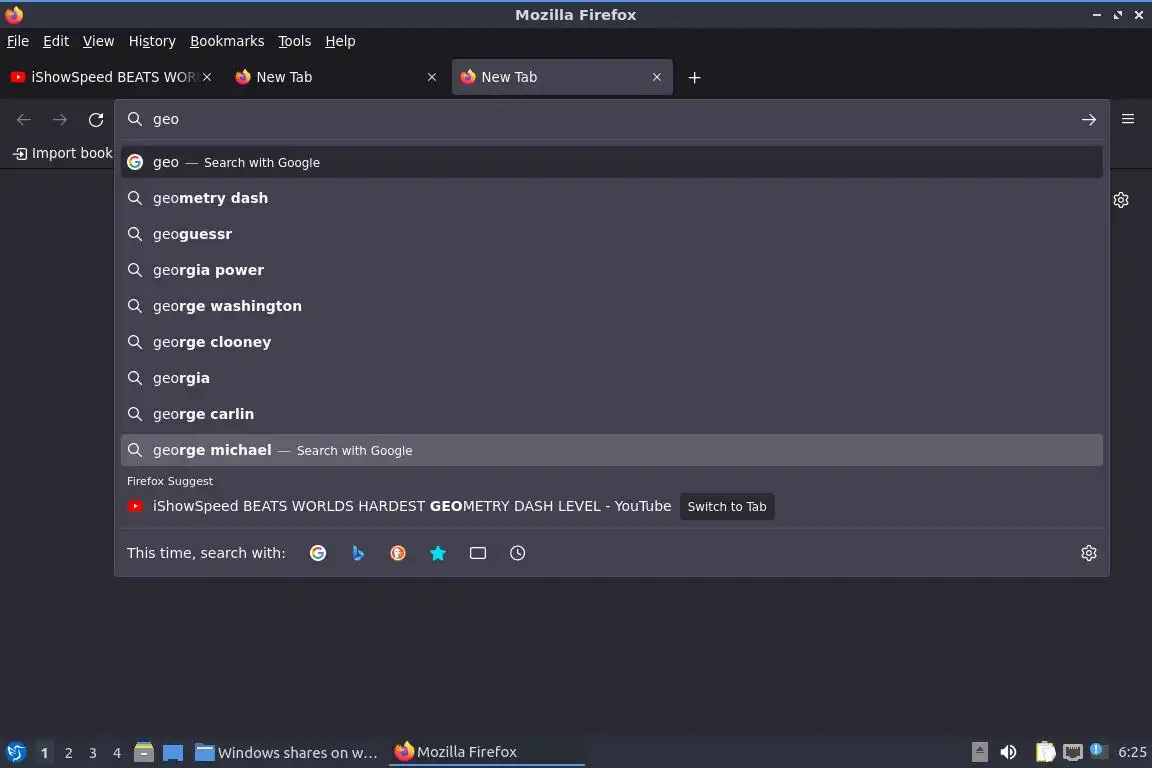
Task: Choose the 'geometry dash' suggestion
Action: tap(611, 198)
